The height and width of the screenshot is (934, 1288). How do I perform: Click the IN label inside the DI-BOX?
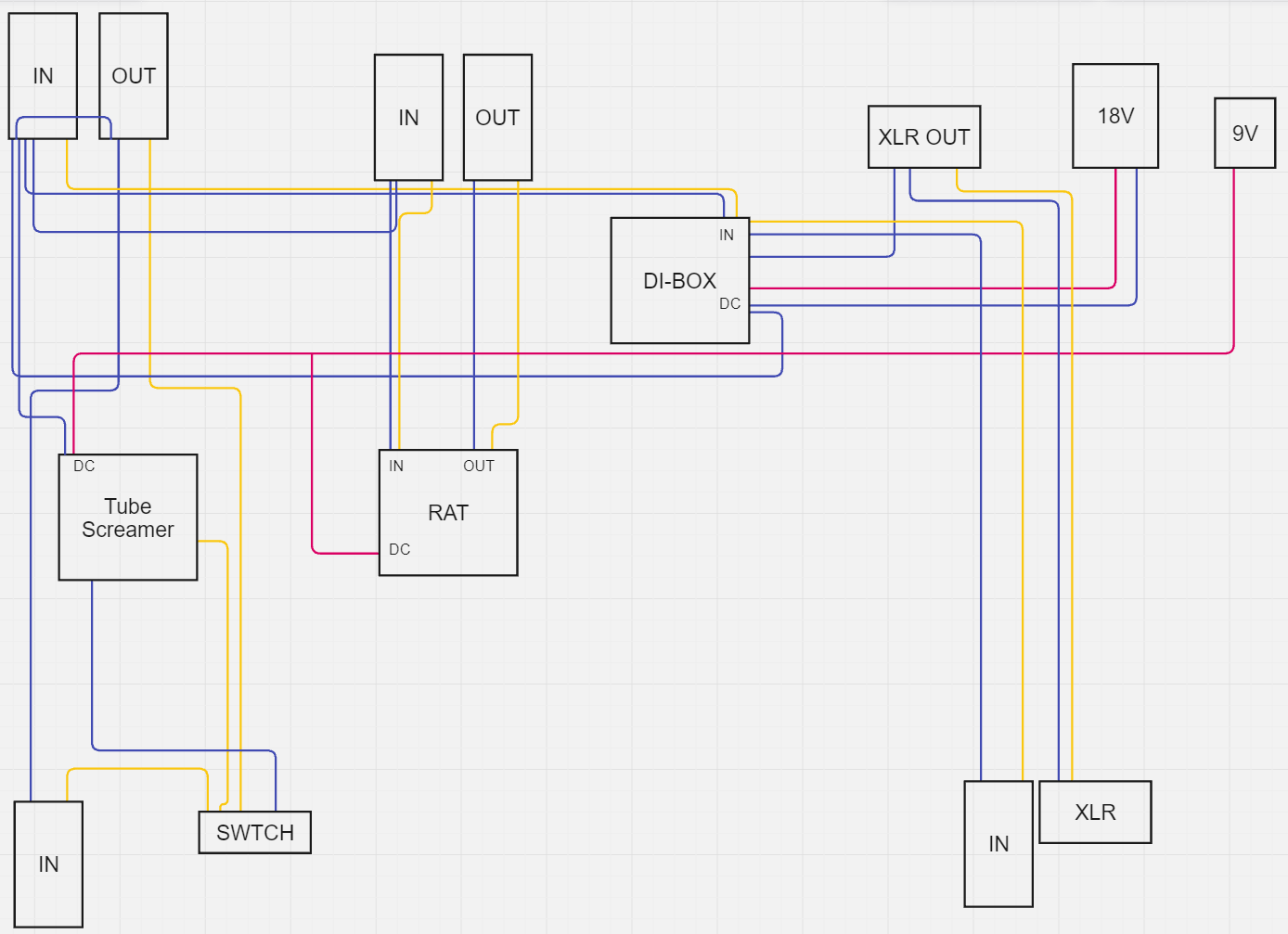727,236
